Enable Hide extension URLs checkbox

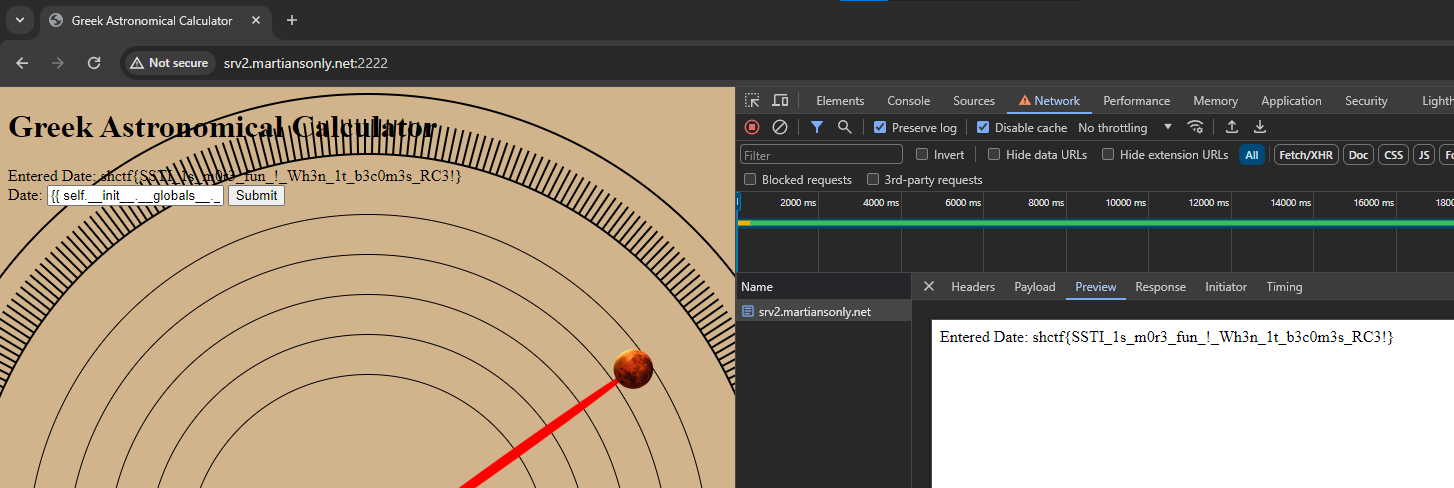(1108, 154)
